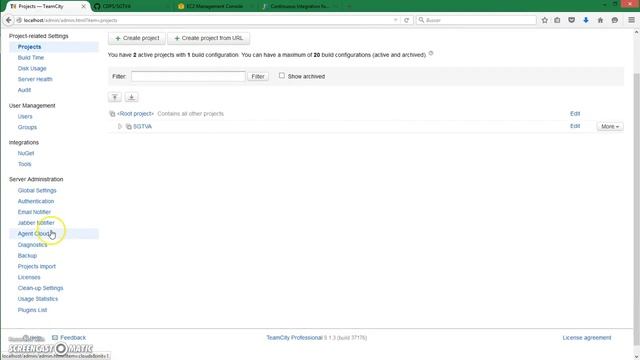Open the Audit page
Viewport: 640px width, 360px height.
coord(24,90)
